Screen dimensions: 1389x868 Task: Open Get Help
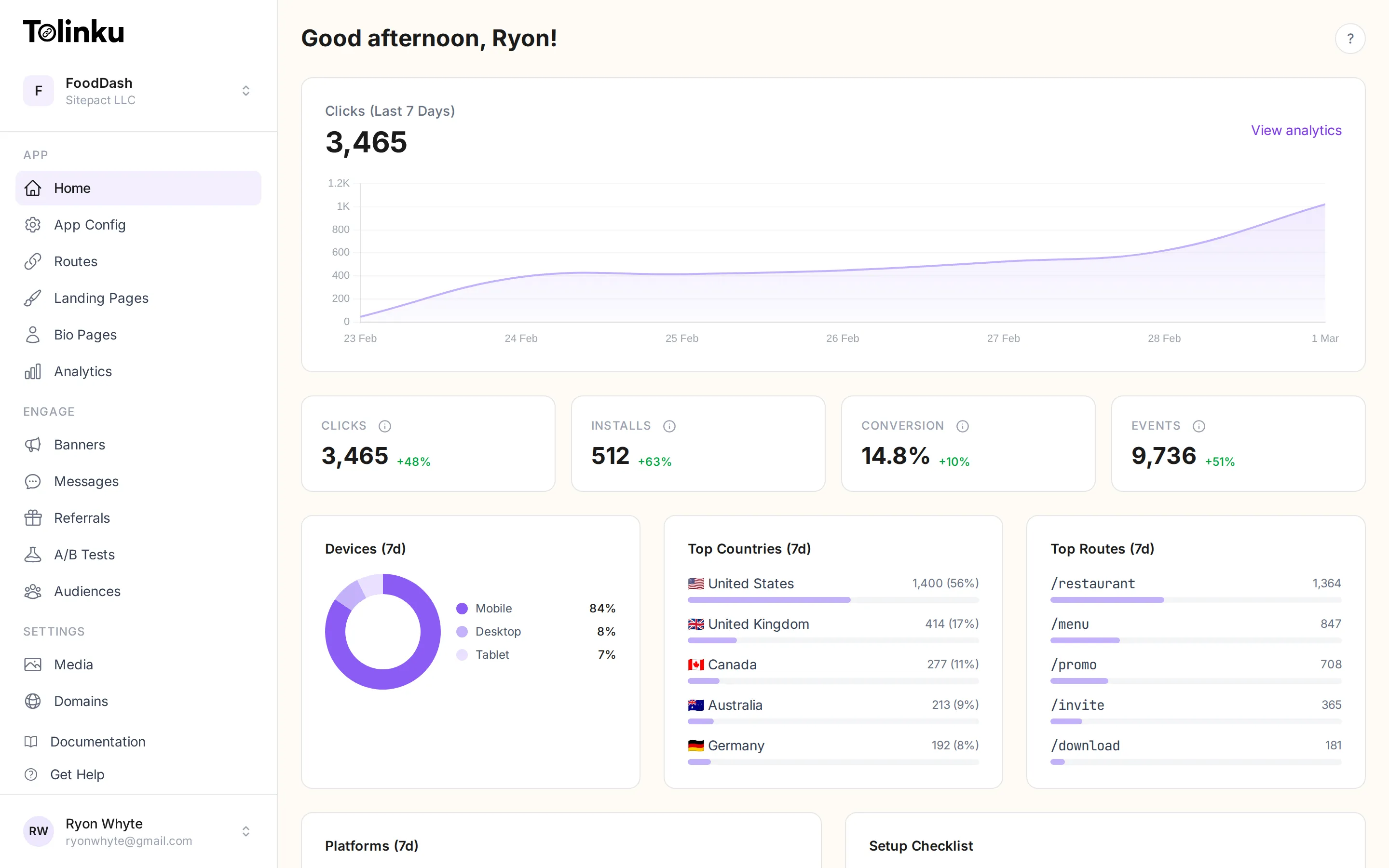click(79, 774)
